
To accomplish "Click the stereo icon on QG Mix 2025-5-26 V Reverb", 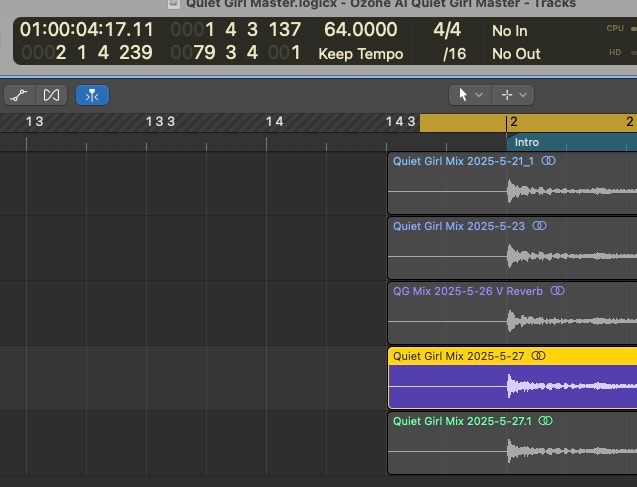I will tap(557, 291).
